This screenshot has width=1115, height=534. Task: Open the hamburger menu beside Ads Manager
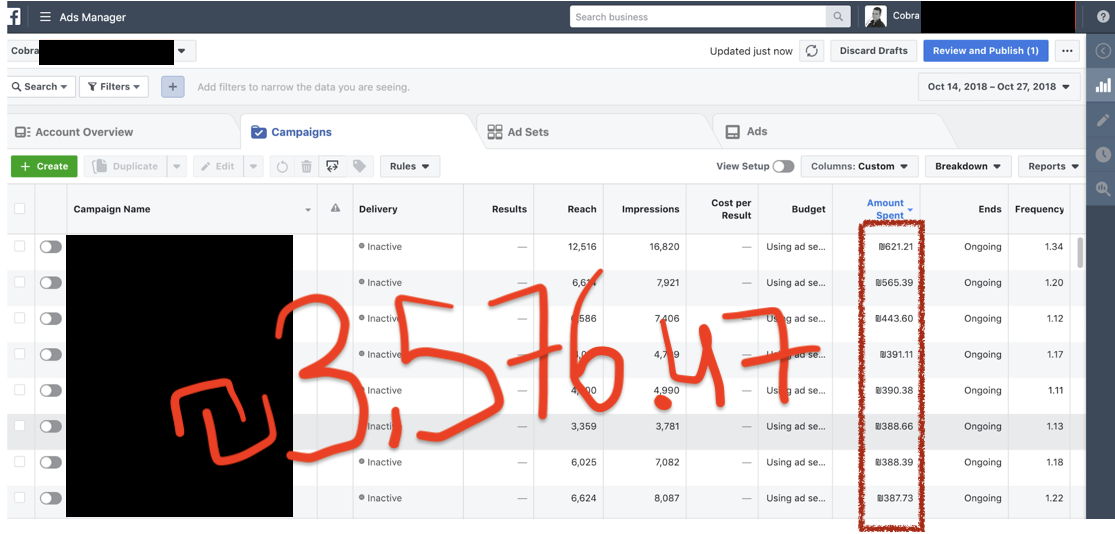pyautogui.click(x=46, y=17)
